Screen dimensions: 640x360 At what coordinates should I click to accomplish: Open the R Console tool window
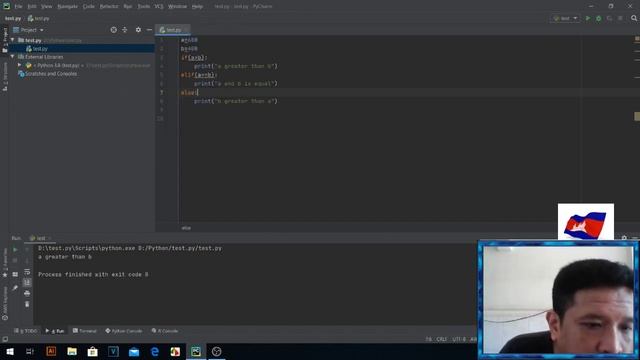click(x=165, y=331)
